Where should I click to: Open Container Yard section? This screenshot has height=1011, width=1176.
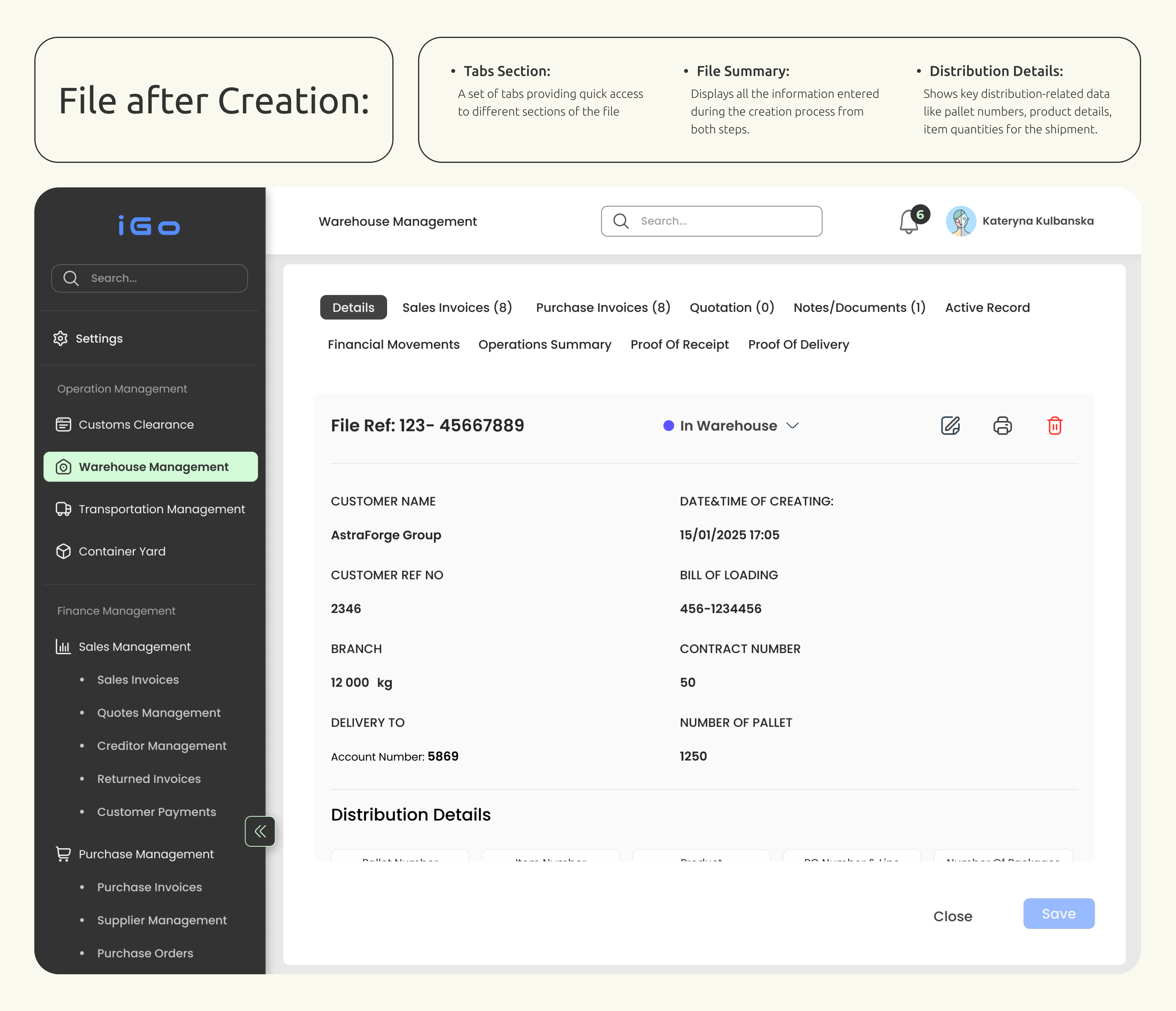point(122,551)
